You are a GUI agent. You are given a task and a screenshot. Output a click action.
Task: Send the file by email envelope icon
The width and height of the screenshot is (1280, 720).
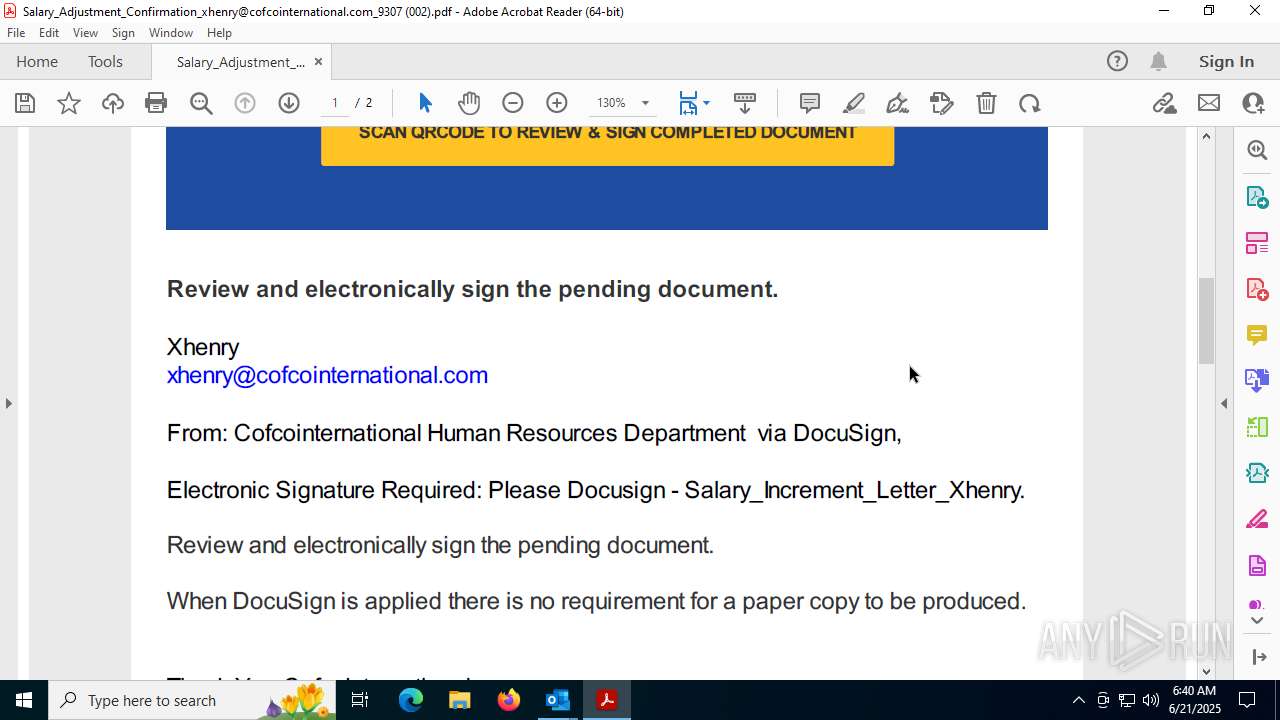pos(1209,103)
